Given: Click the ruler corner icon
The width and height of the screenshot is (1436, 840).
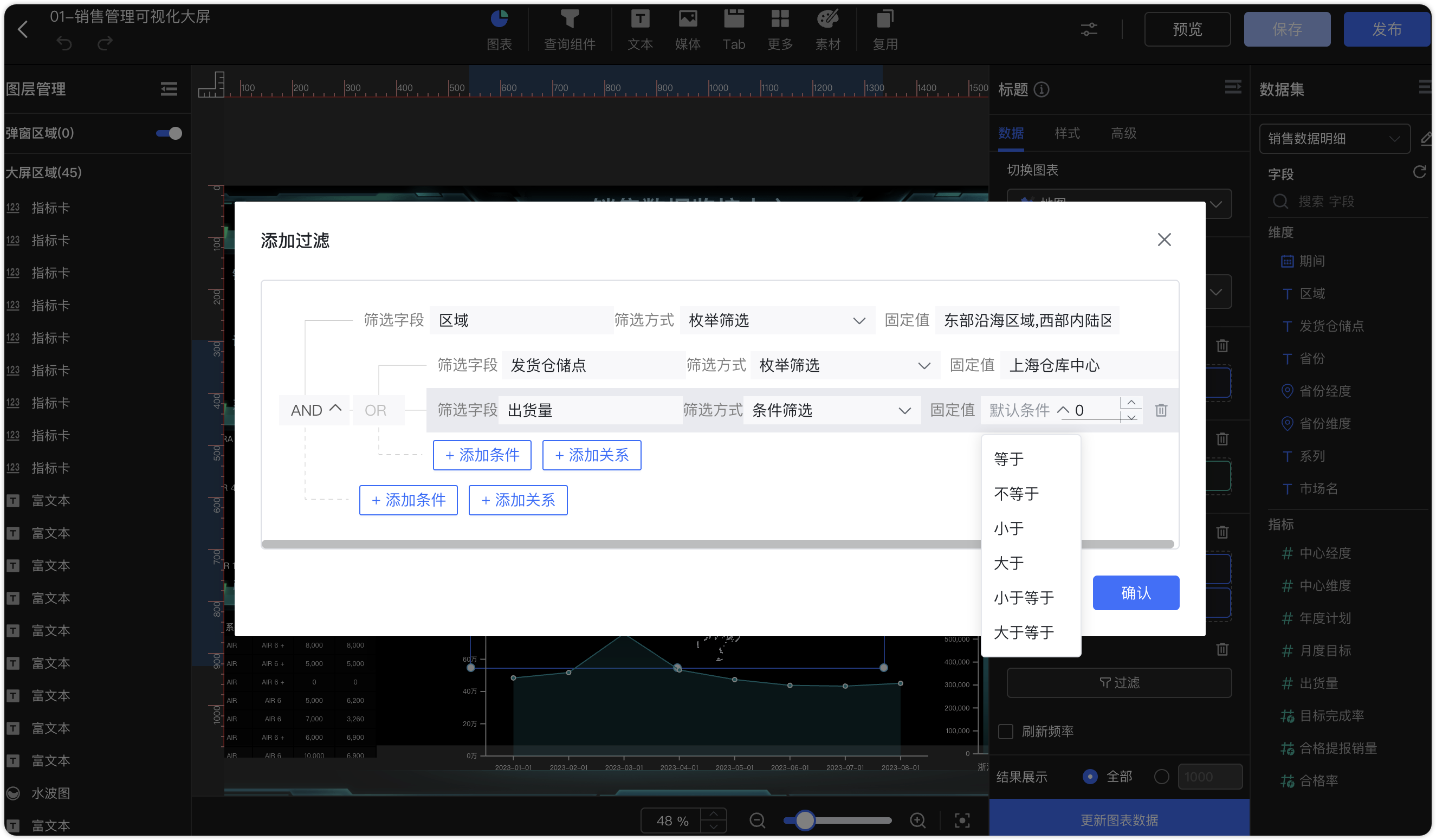Looking at the screenshot, I should tap(211, 85).
